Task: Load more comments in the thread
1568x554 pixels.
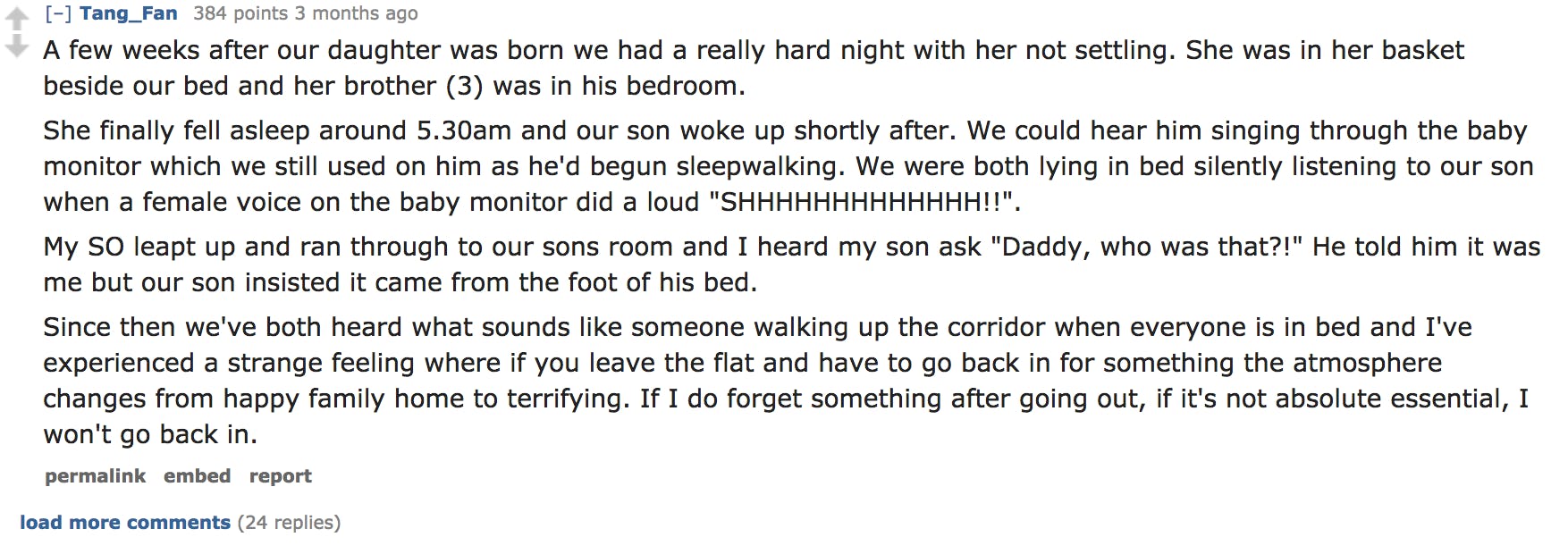Action: 125,523
